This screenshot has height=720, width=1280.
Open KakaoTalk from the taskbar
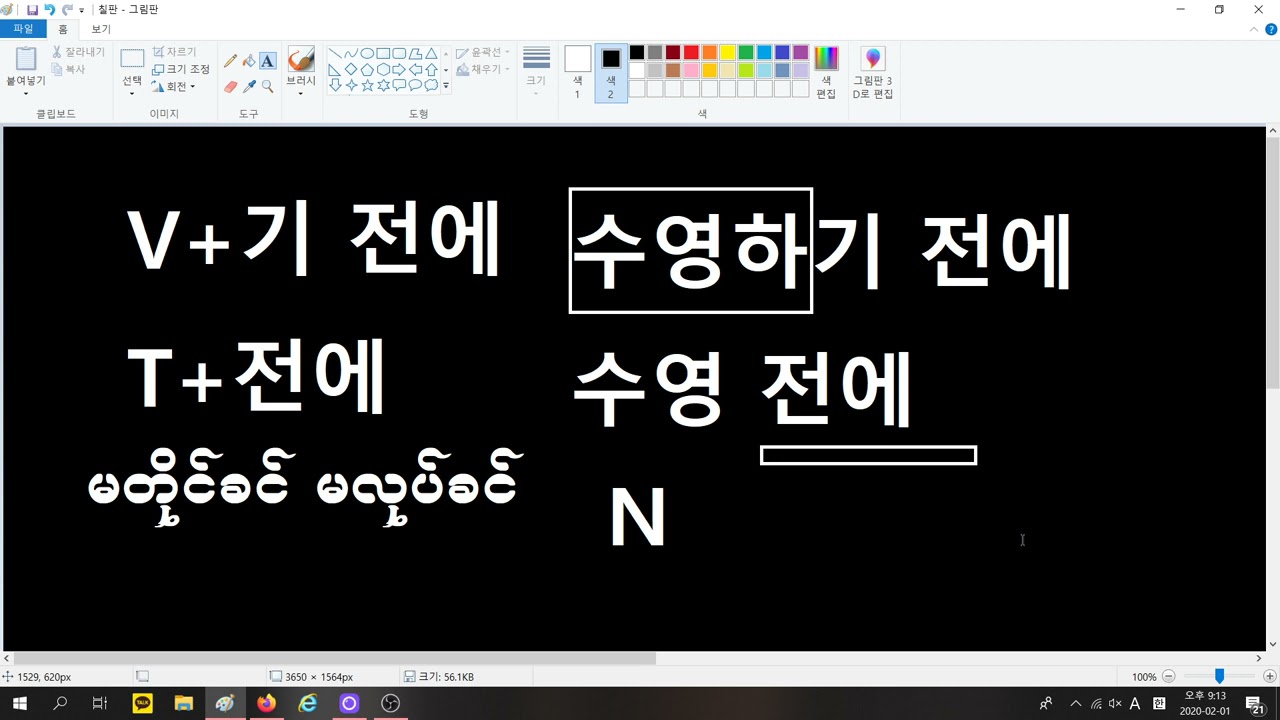(x=143, y=704)
